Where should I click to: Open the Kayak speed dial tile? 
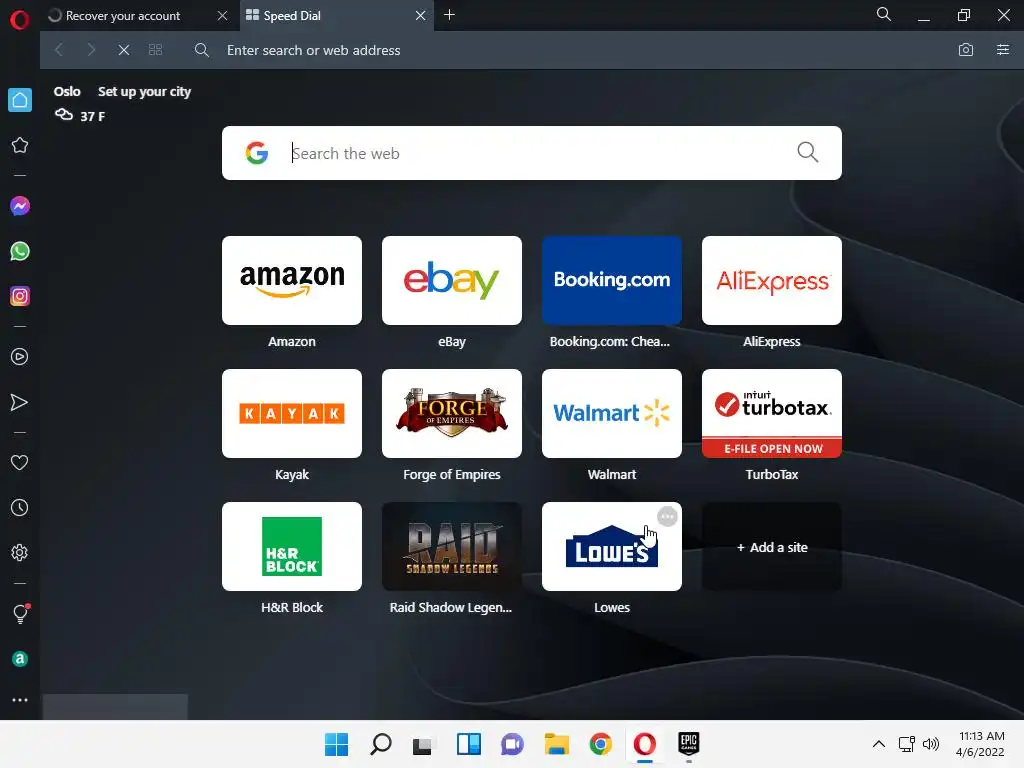pos(292,413)
